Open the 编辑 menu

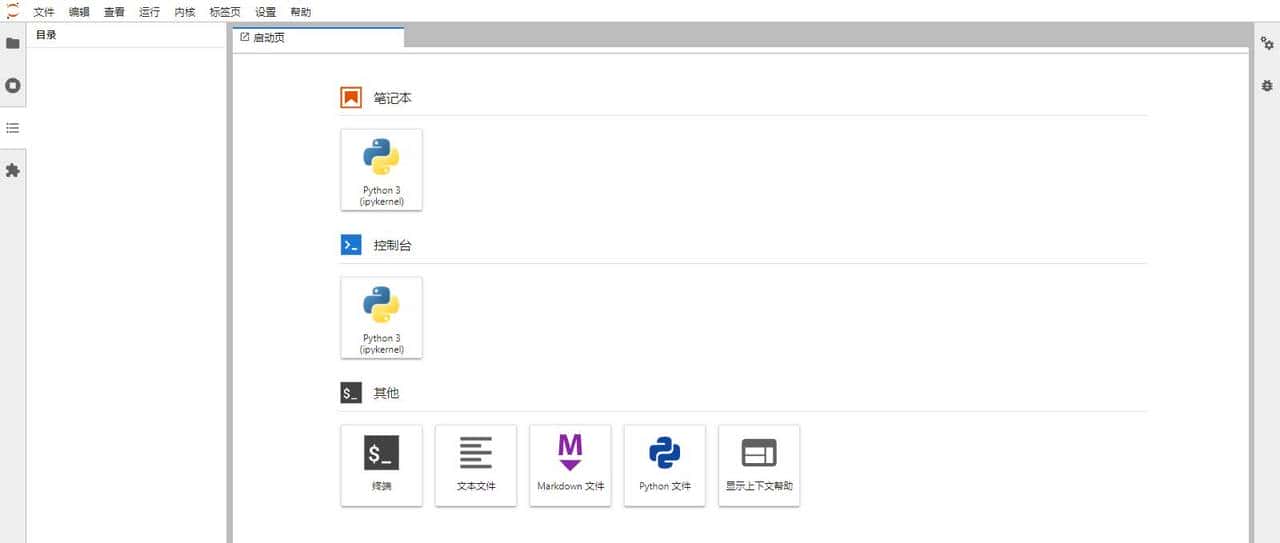[x=79, y=12]
